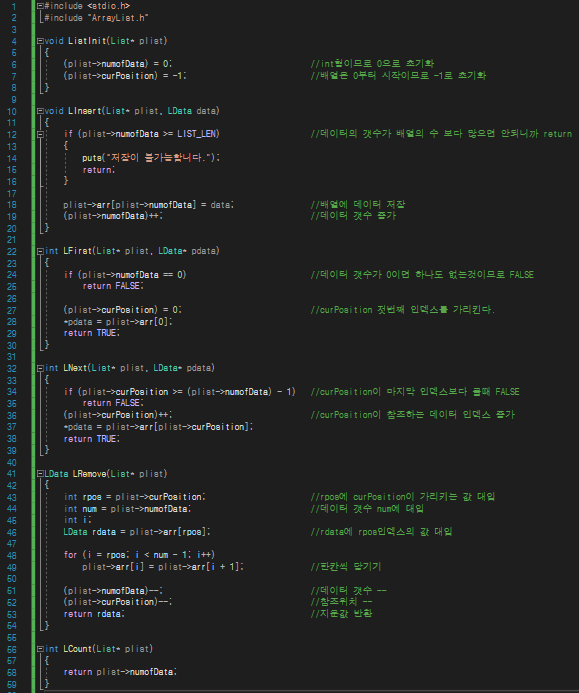Screen dimensions: 579x693
Task: Click the green change-tracking margin bar
Action: 33,346
